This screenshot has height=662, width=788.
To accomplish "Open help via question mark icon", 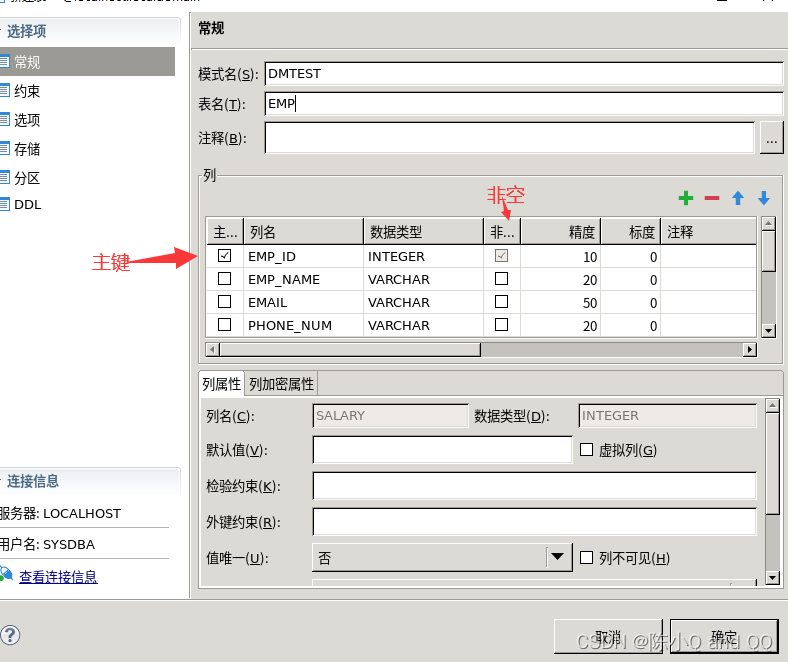I will (x=10, y=635).
